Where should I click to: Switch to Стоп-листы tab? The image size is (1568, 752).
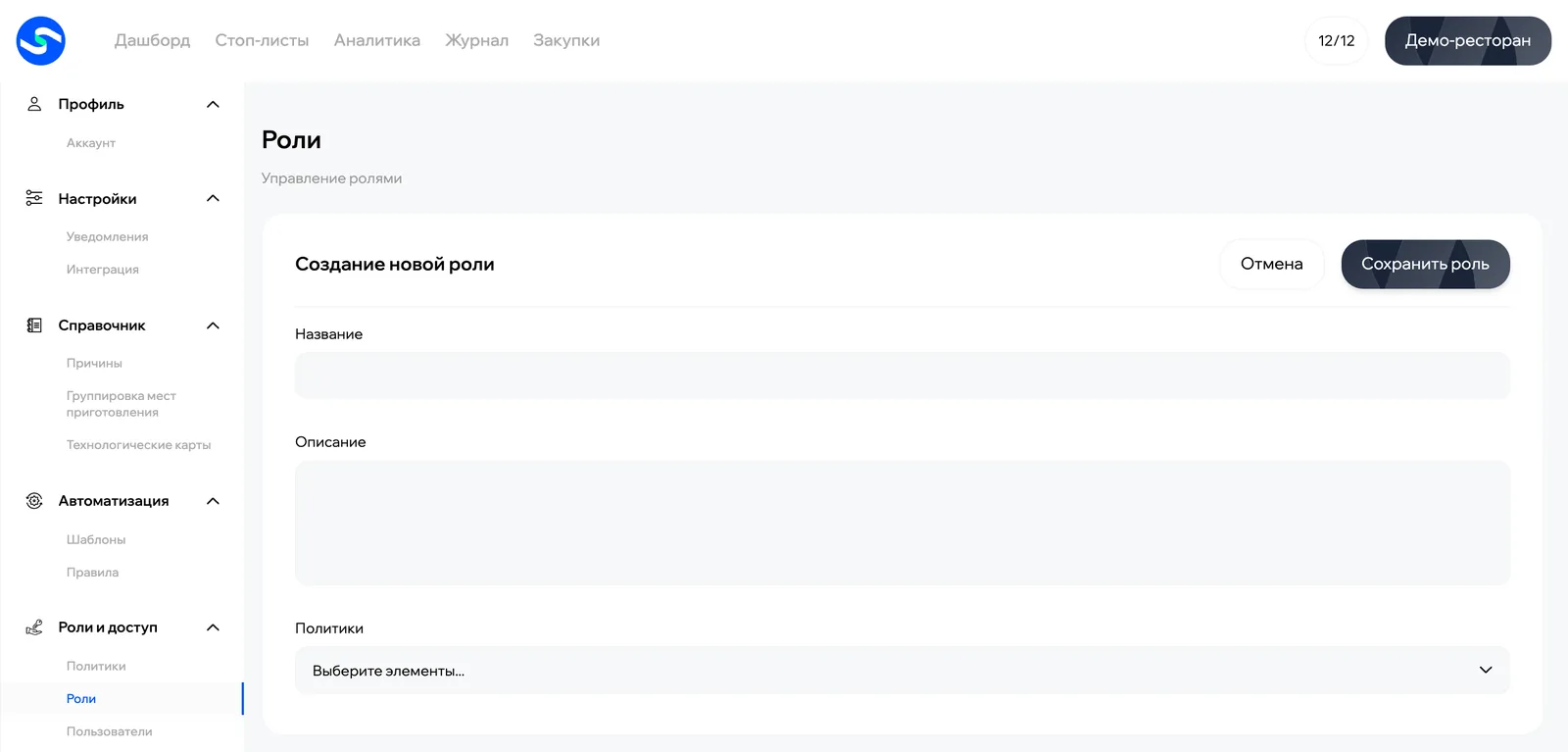click(x=262, y=40)
